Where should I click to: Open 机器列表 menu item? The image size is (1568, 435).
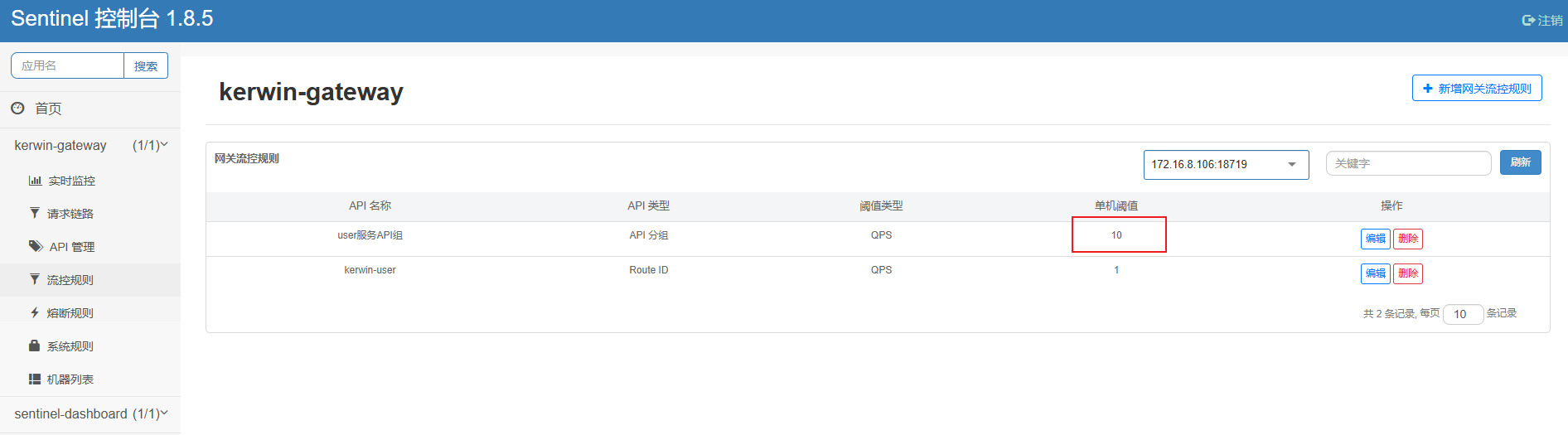coord(70,379)
